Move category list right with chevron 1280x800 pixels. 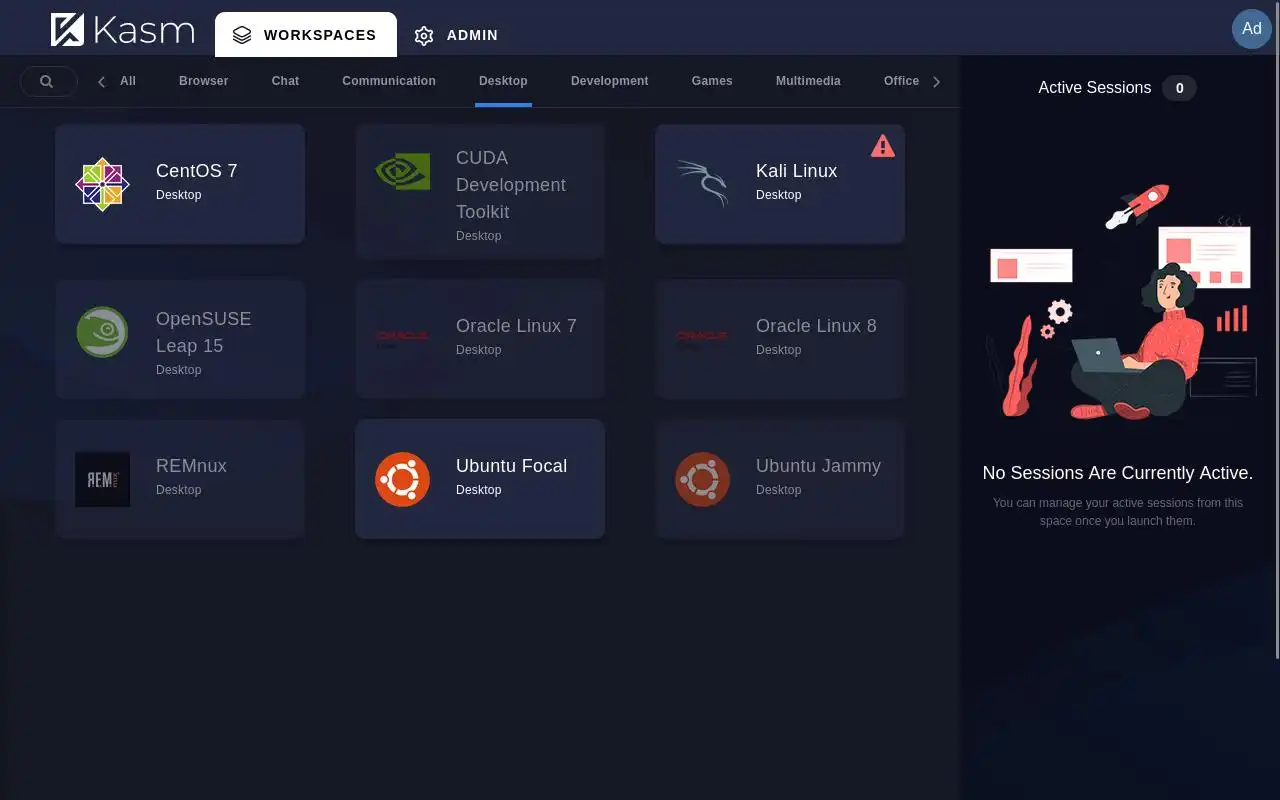(x=936, y=82)
